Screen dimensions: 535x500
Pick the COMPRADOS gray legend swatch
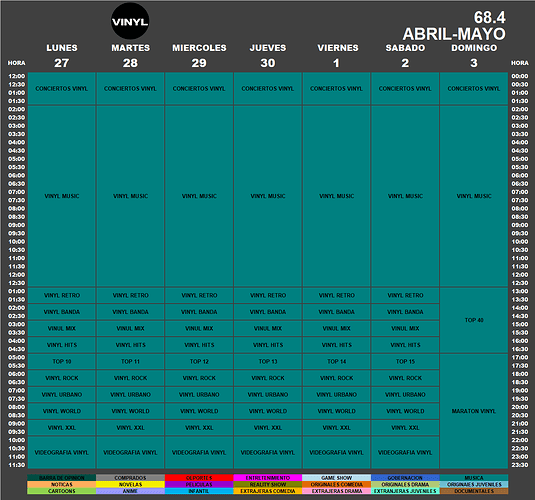point(130,478)
